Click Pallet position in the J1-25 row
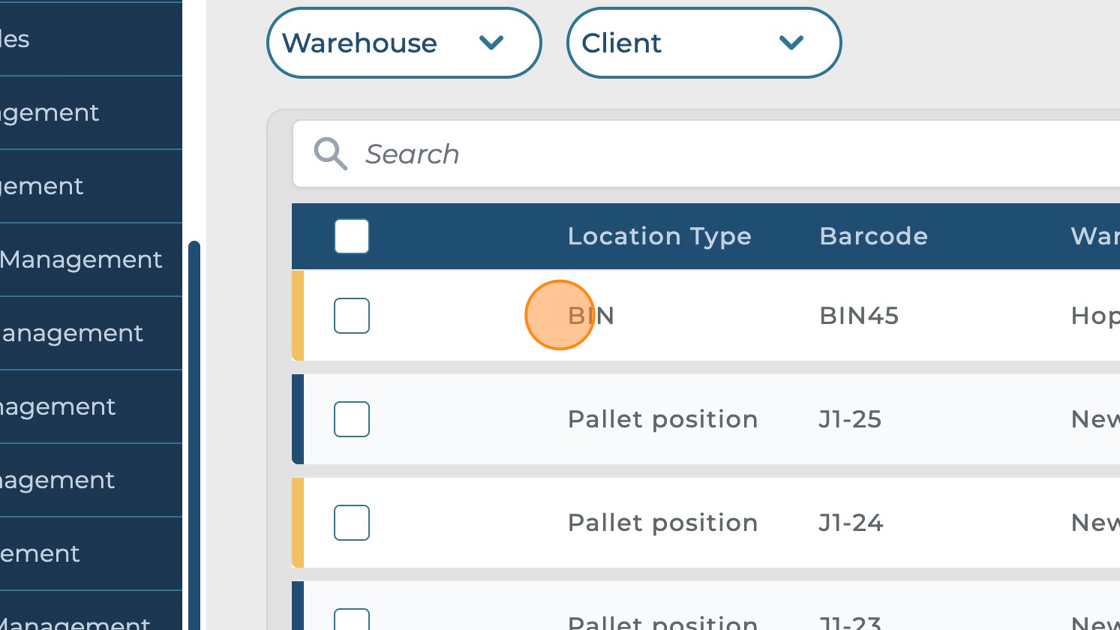 coord(662,419)
